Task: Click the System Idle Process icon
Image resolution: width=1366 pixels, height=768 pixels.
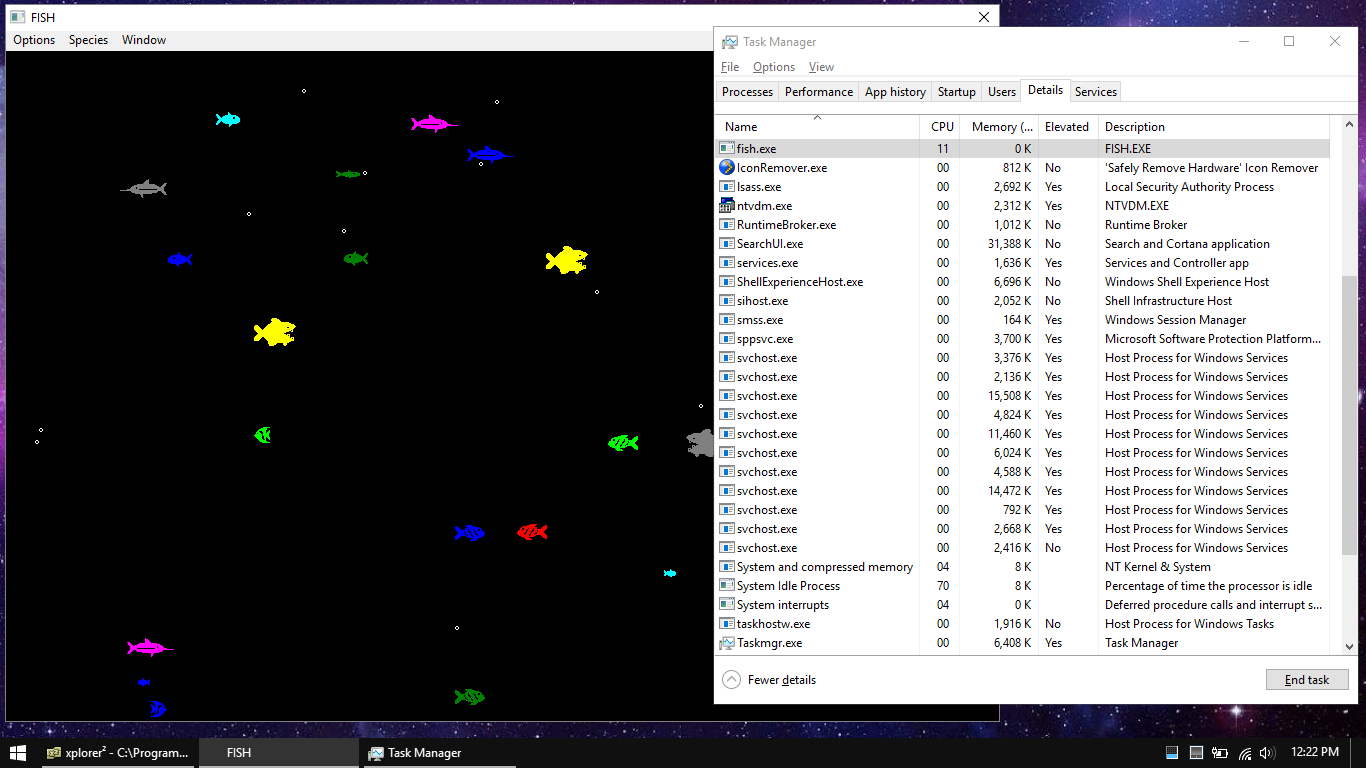Action: point(727,585)
